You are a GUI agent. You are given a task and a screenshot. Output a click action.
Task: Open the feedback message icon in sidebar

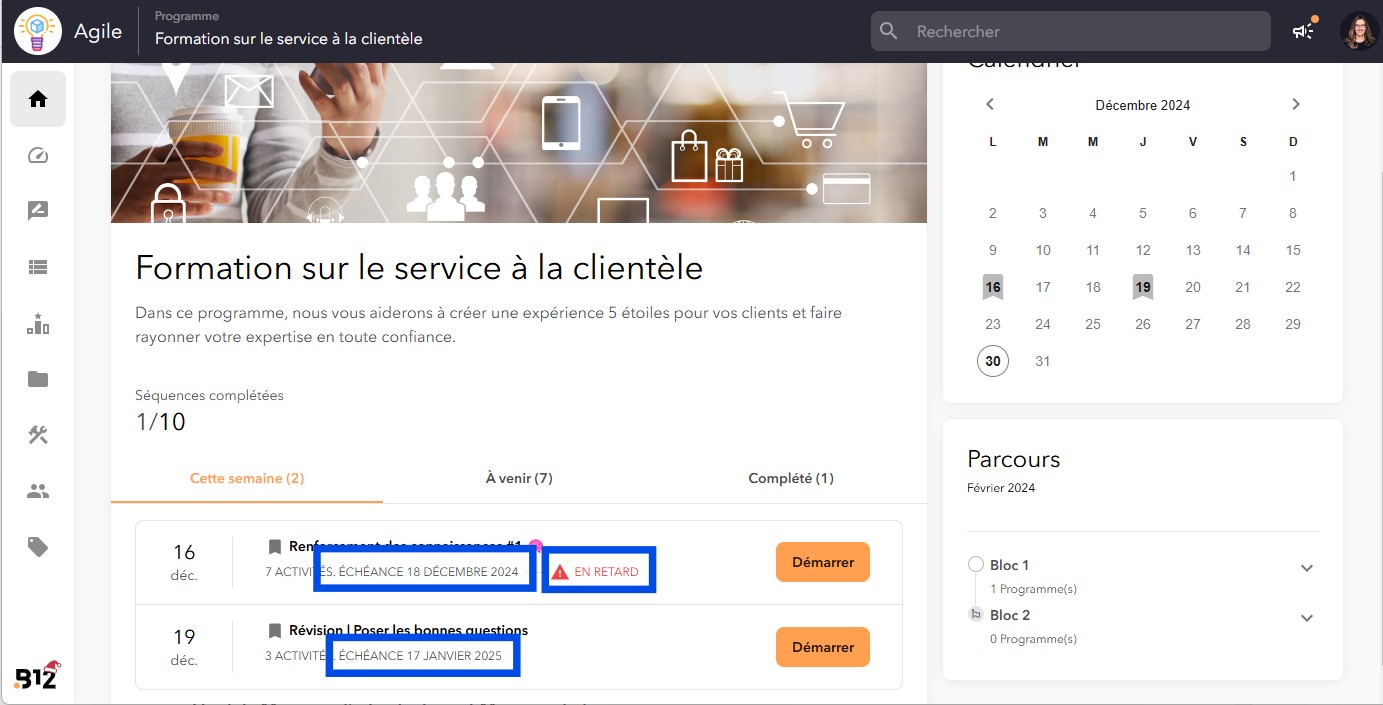(38, 211)
